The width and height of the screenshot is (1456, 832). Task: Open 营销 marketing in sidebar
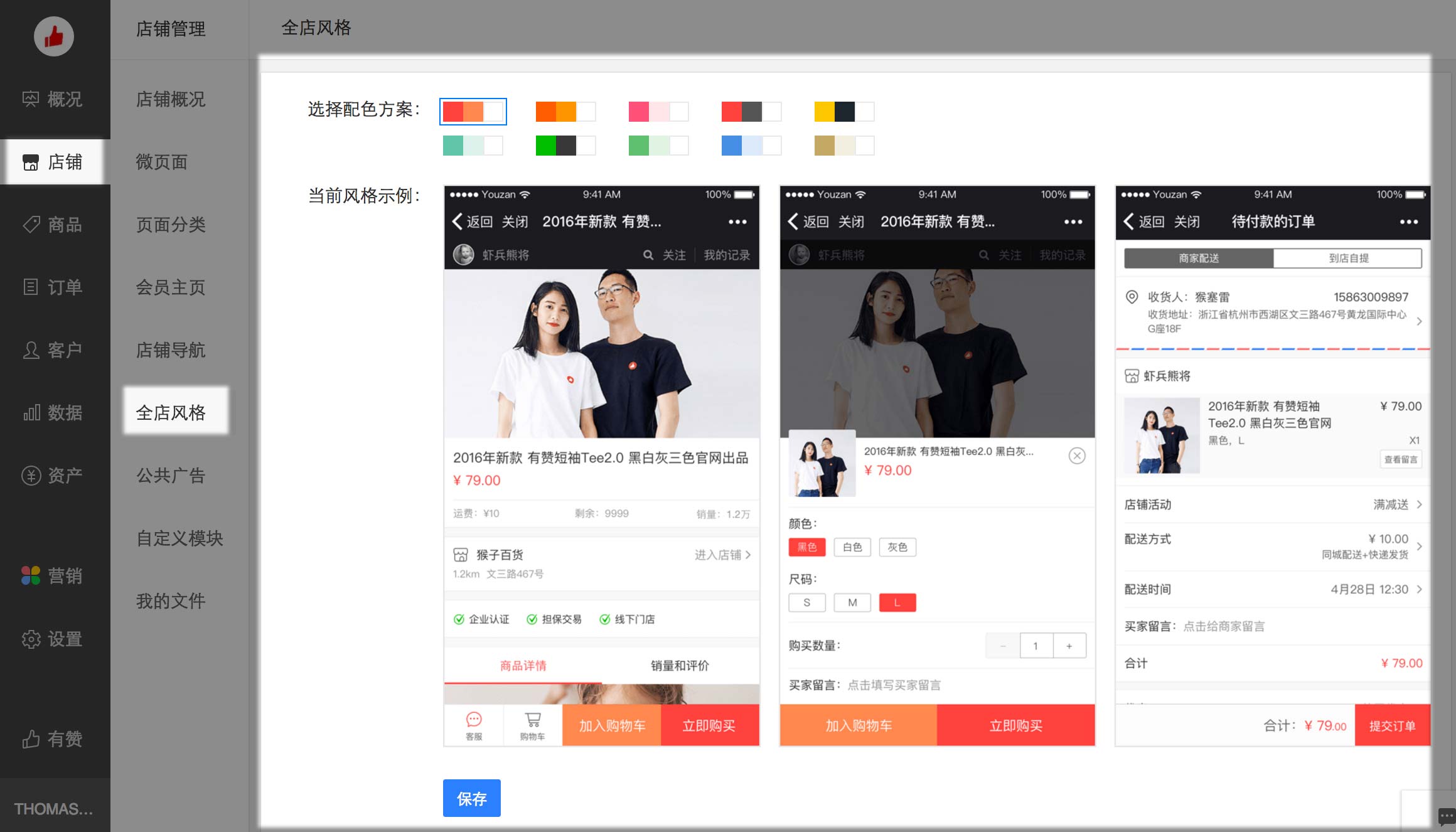tap(53, 575)
